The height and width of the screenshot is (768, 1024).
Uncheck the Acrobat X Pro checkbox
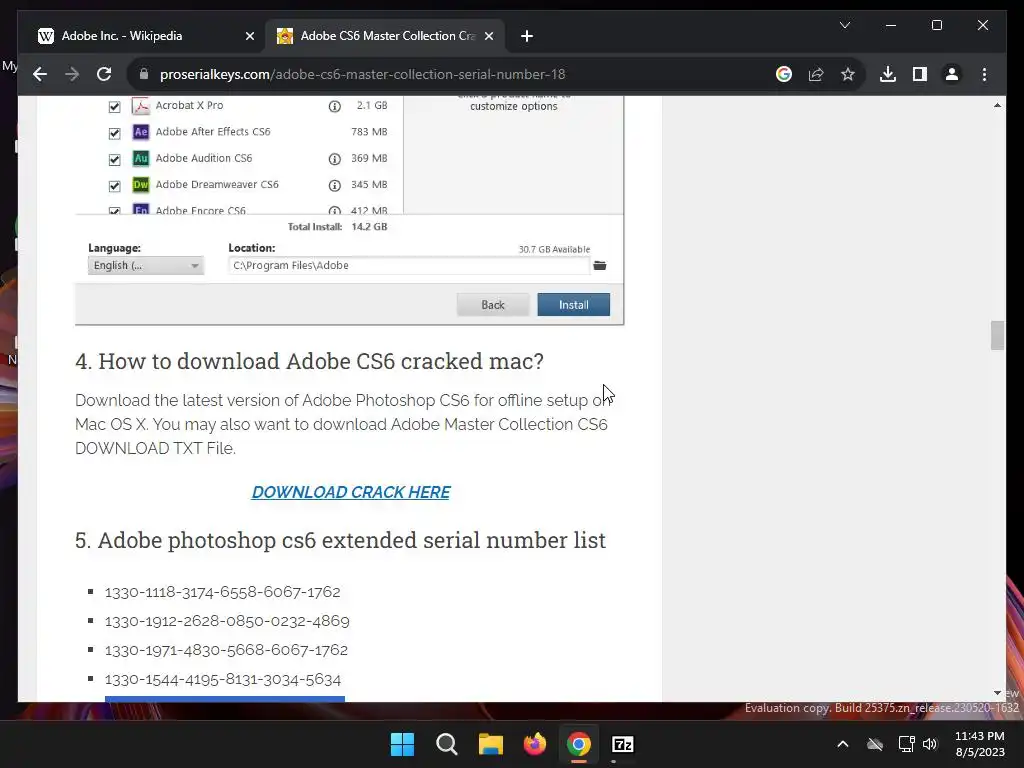pos(114,106)
